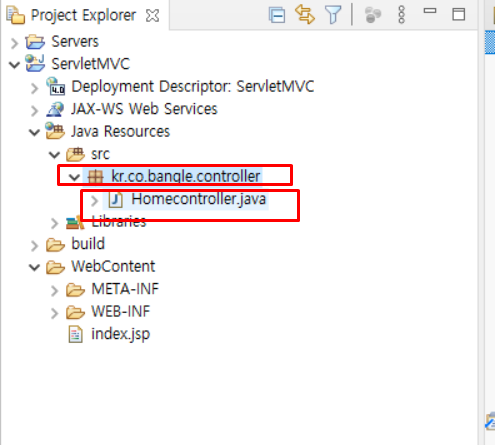Click the JAX-WS Web Services icon
The width and height of the screenshot is (495, 445).
(55, 109)
